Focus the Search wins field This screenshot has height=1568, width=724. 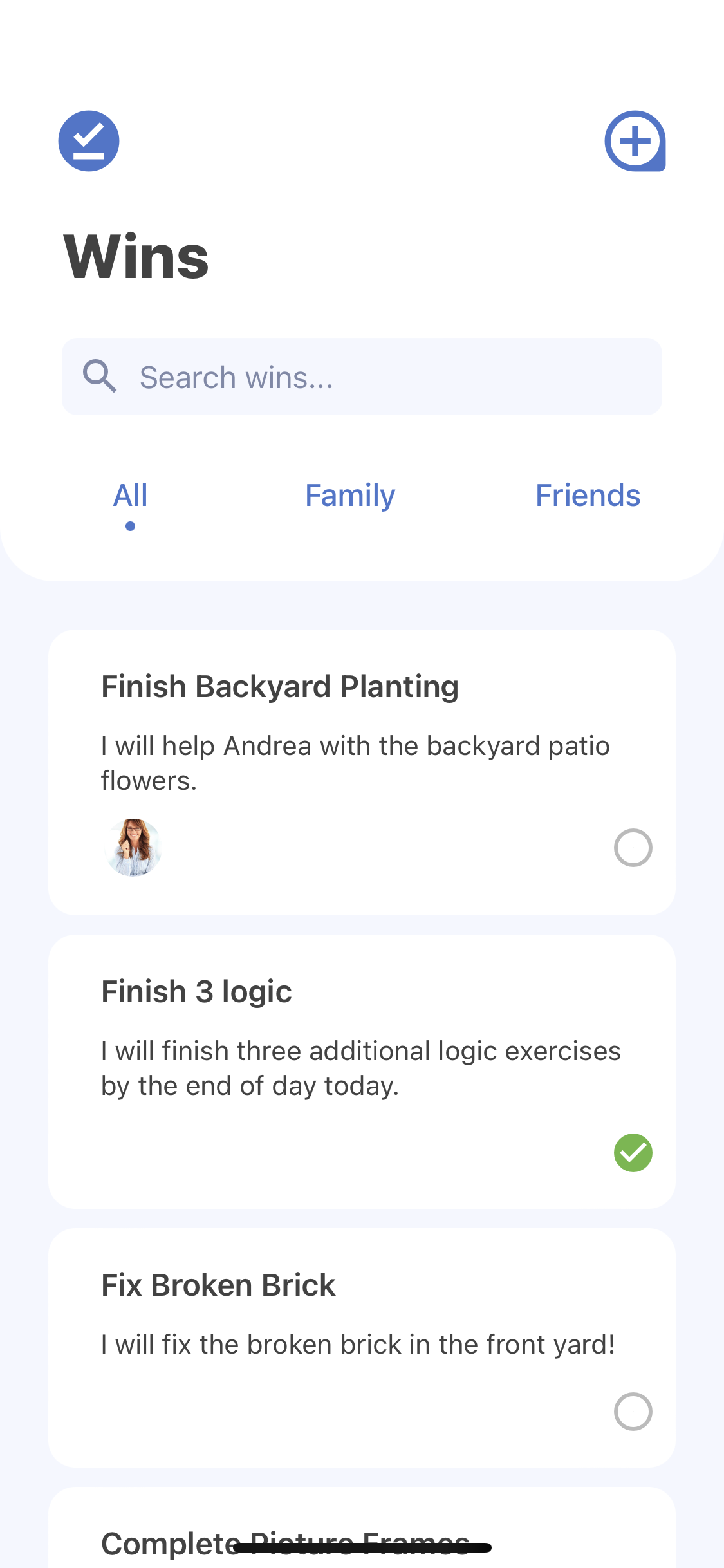click(x=386, y=377)
